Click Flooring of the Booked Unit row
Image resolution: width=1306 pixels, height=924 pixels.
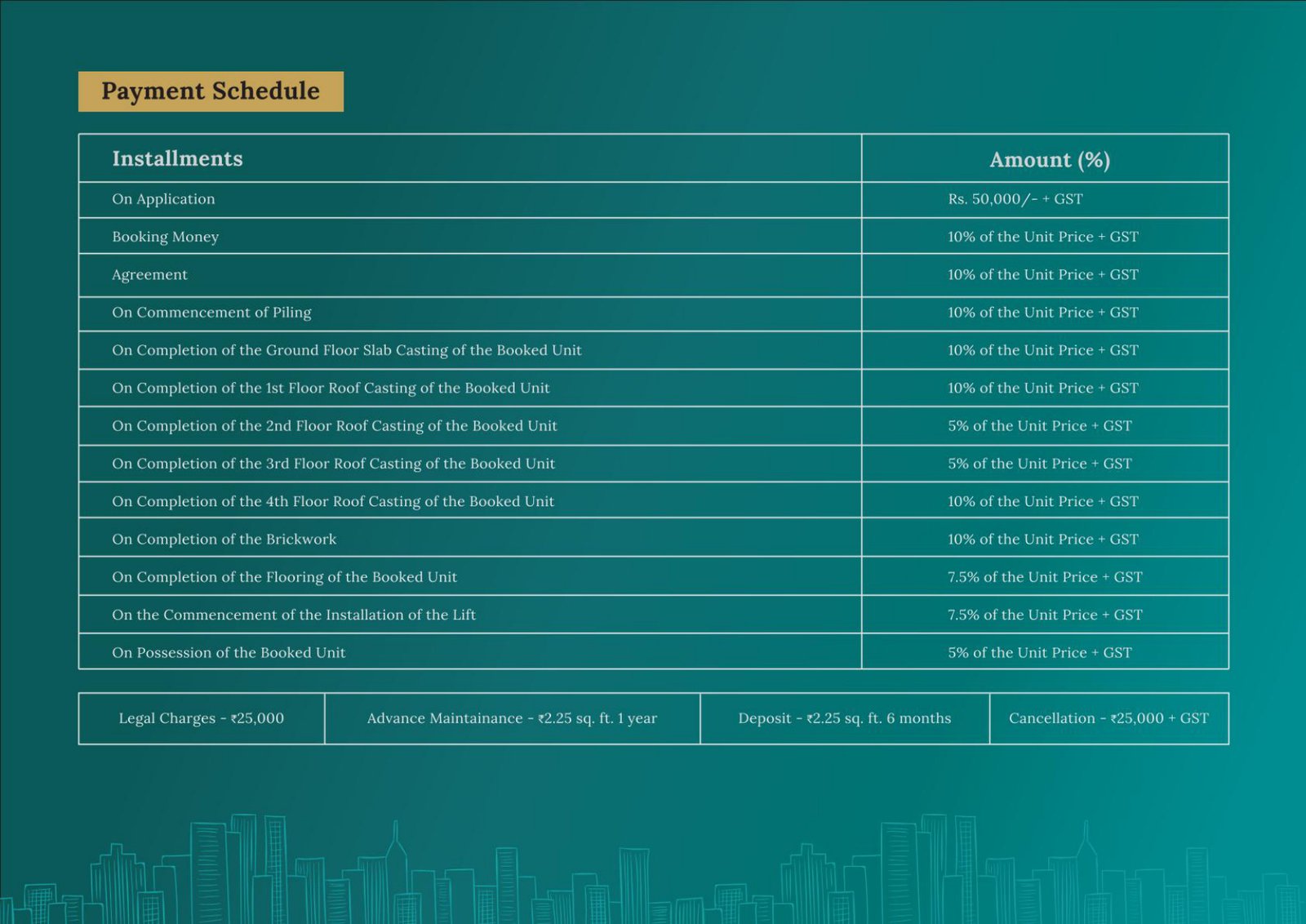pos(654,576)
